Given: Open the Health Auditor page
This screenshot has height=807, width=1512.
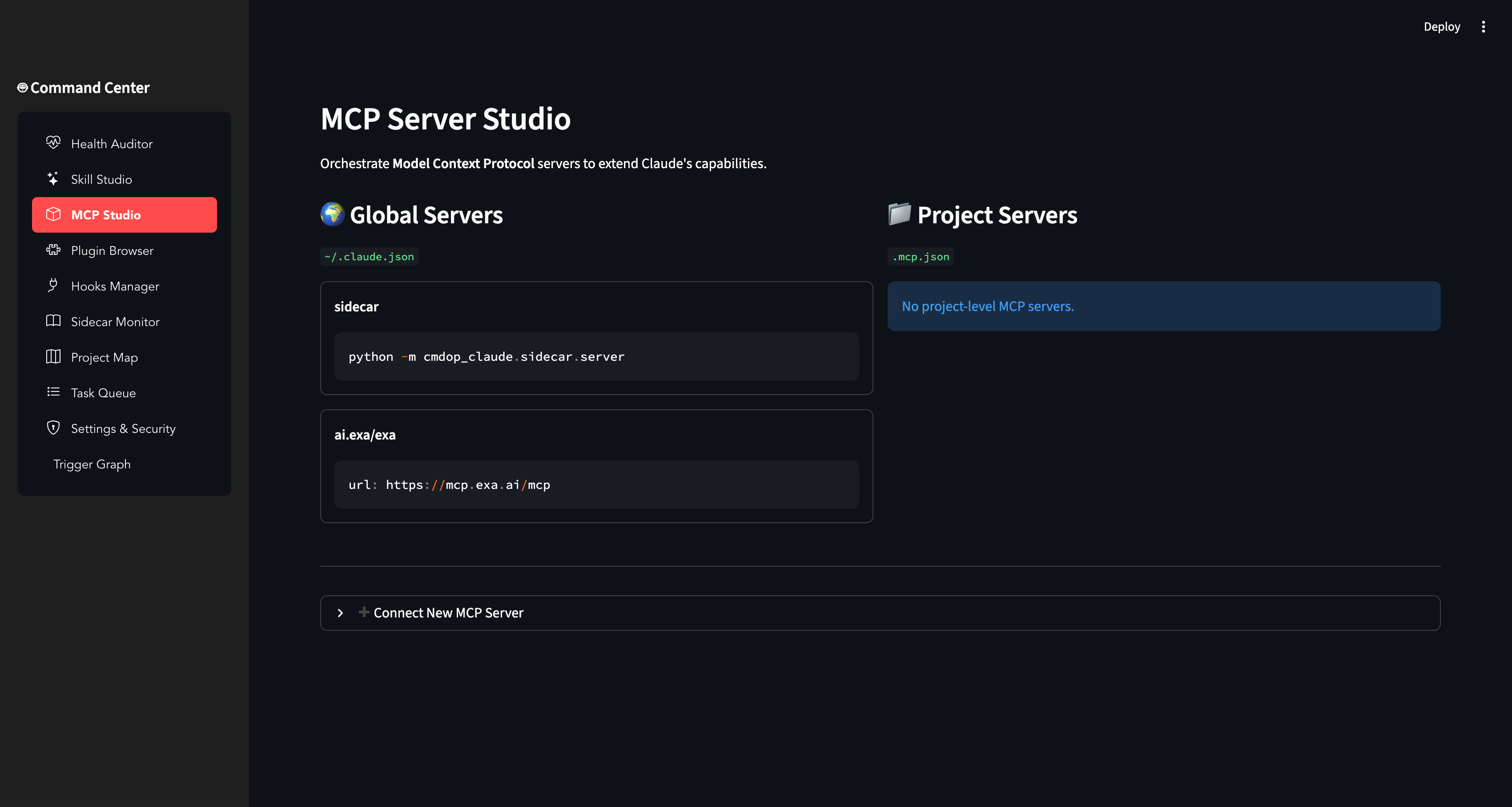Looking at the screenshot, I should [x=125, y=144].
